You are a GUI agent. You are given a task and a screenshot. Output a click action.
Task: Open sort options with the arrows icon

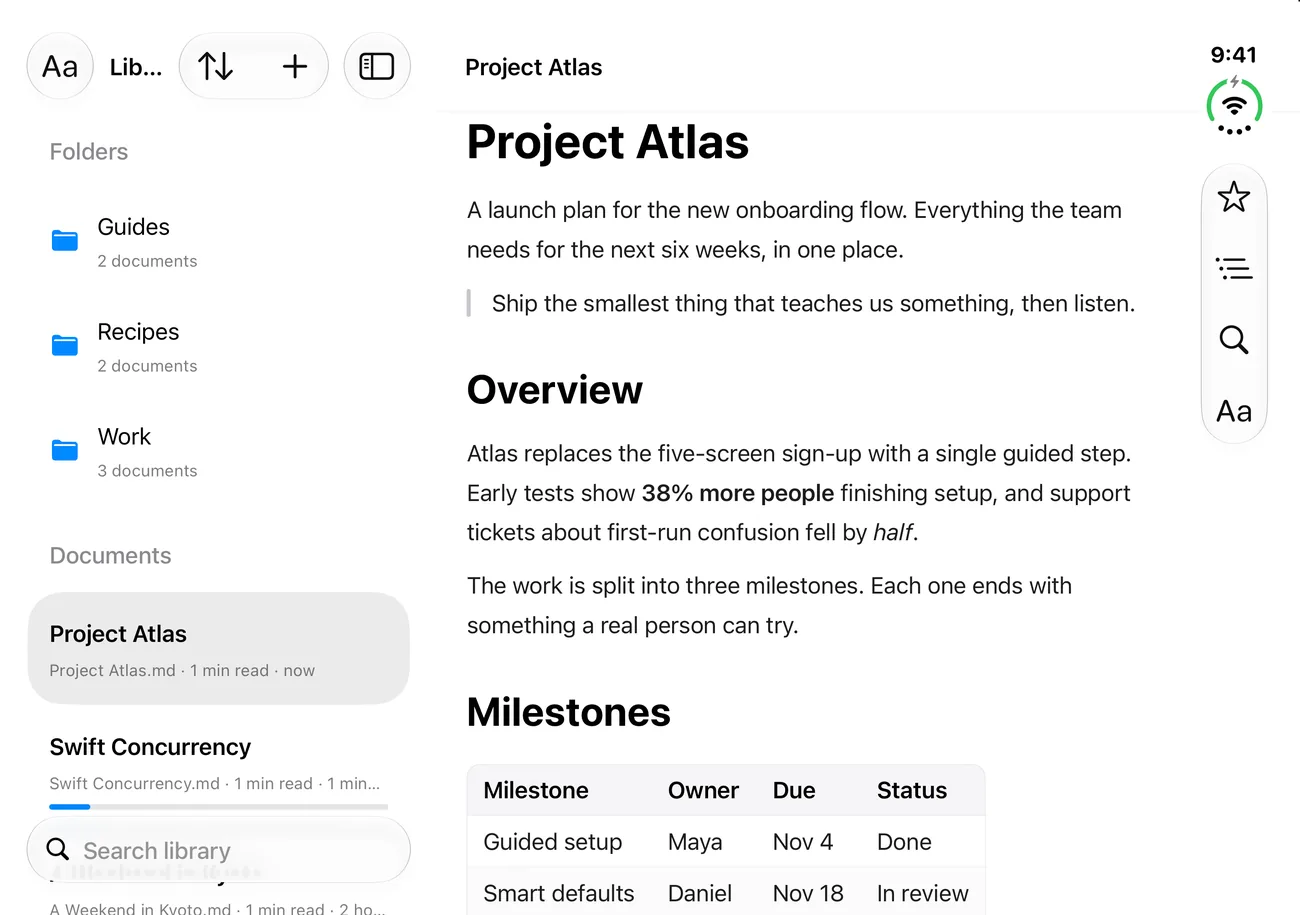pos(215,67)
